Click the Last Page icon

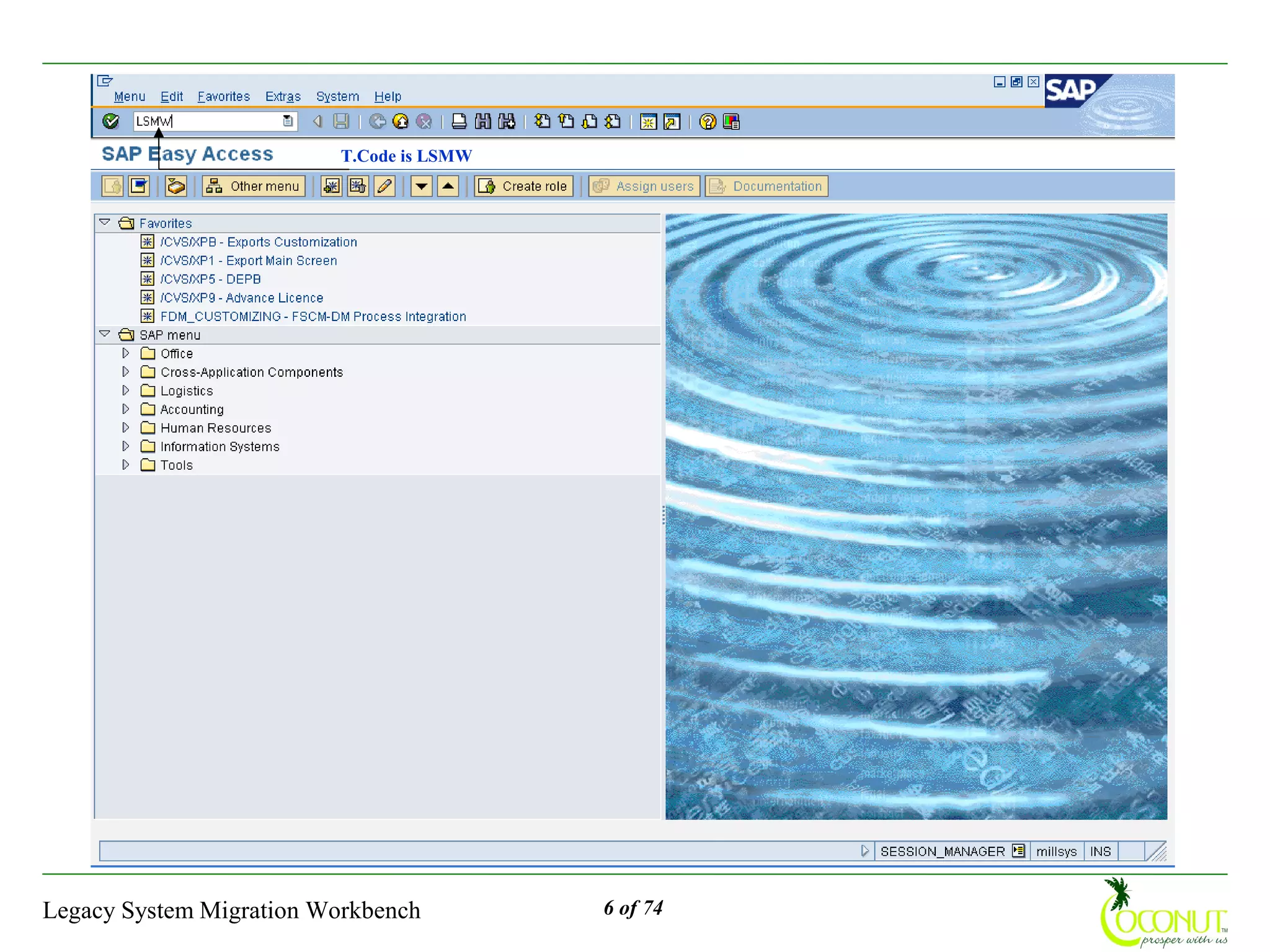tap(613, 121)
